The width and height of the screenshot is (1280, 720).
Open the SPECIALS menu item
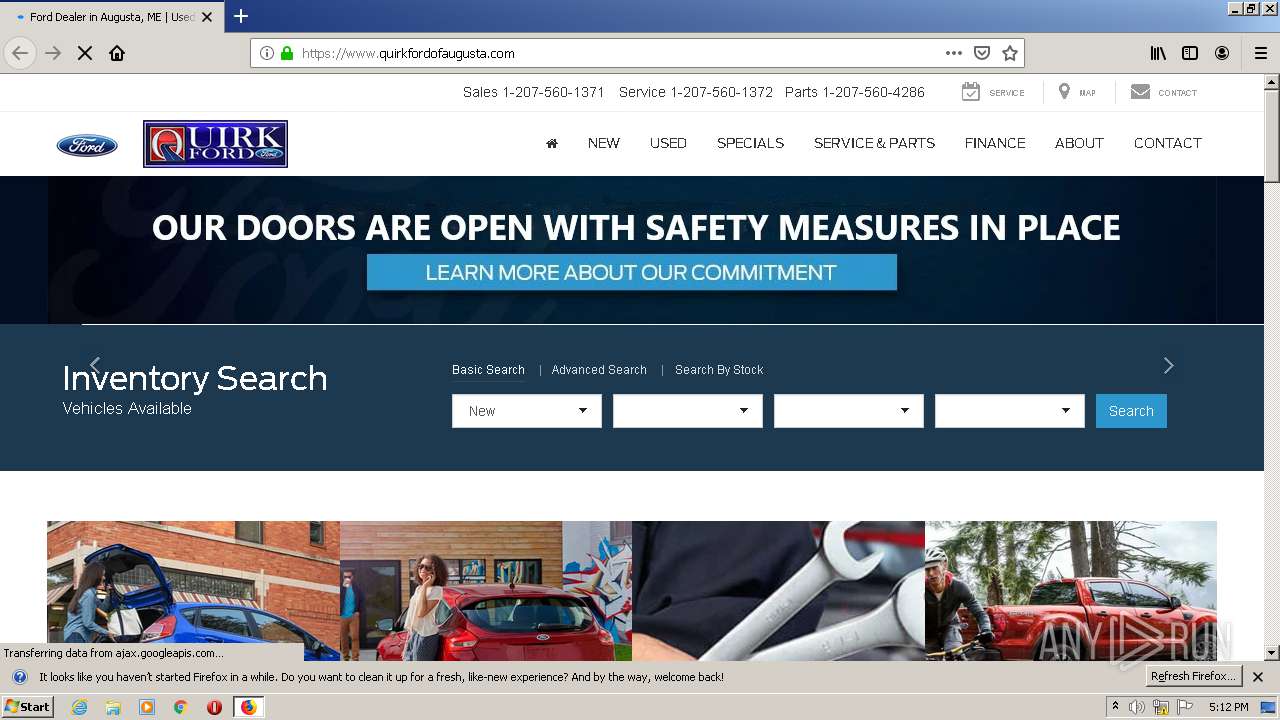click(x=750, y=143)
